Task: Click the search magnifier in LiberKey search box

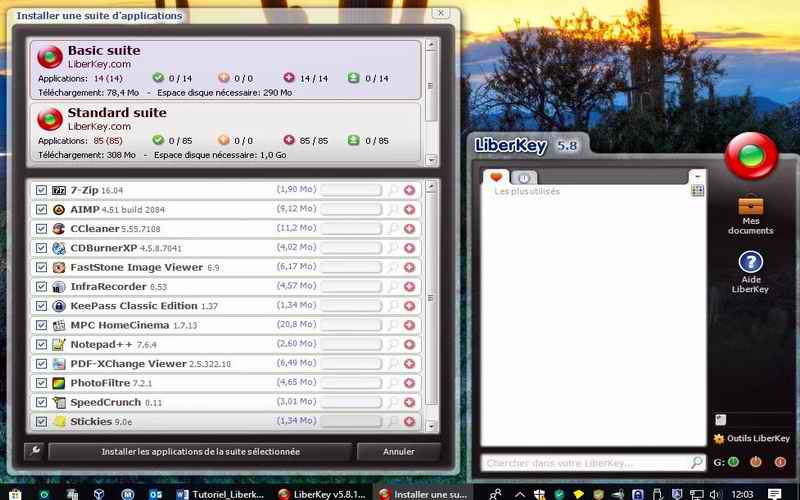Action: tap(696, 463)
